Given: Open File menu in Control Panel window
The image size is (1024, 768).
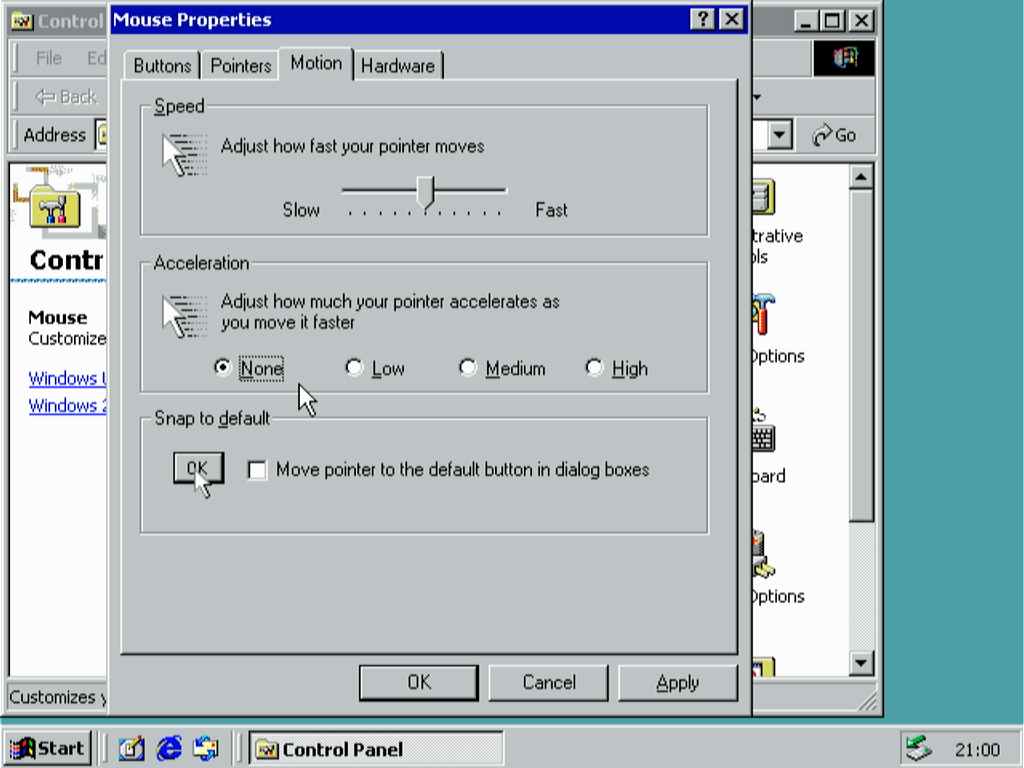Looking at the screenshot, I should click(x=48, y=58).
